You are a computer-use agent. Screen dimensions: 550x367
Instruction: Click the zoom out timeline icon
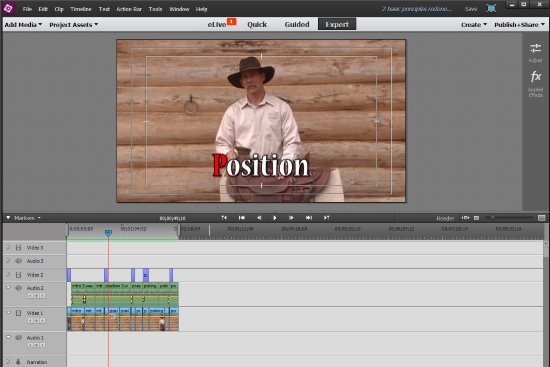point(476,218)
